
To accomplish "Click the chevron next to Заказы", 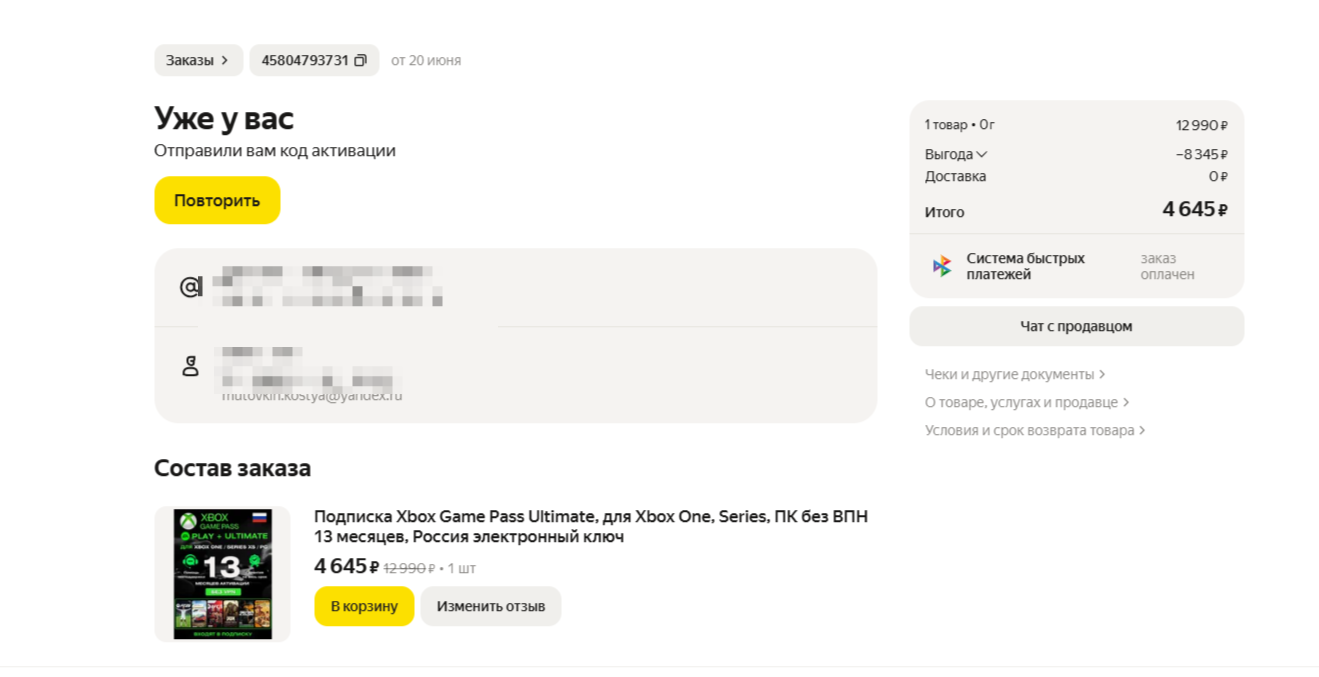I will tap(225, 60).
